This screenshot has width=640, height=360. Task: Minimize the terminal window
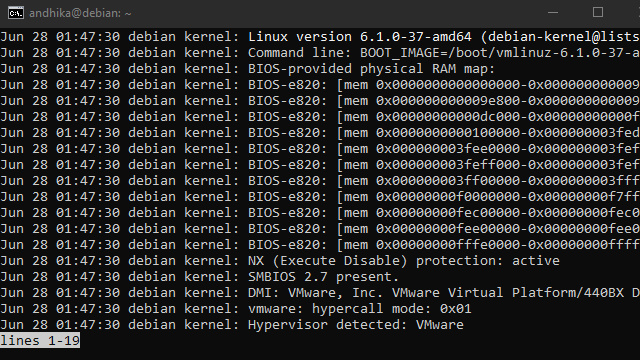tap(553, 13)
